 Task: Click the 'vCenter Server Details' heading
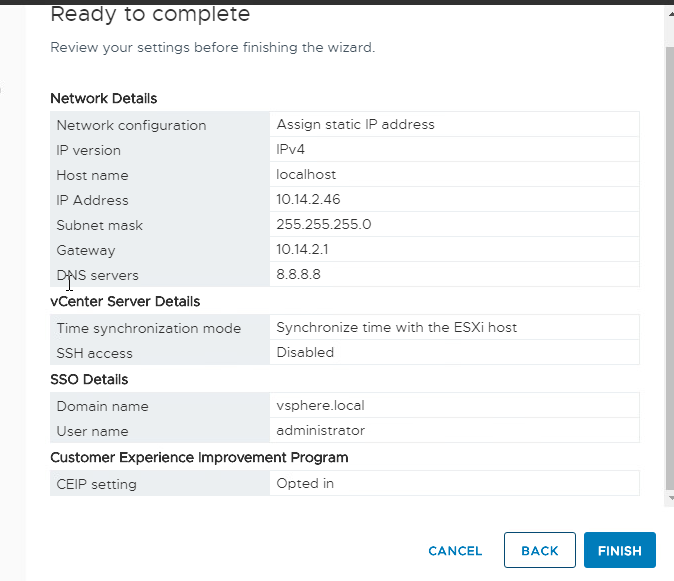[125, 302]
